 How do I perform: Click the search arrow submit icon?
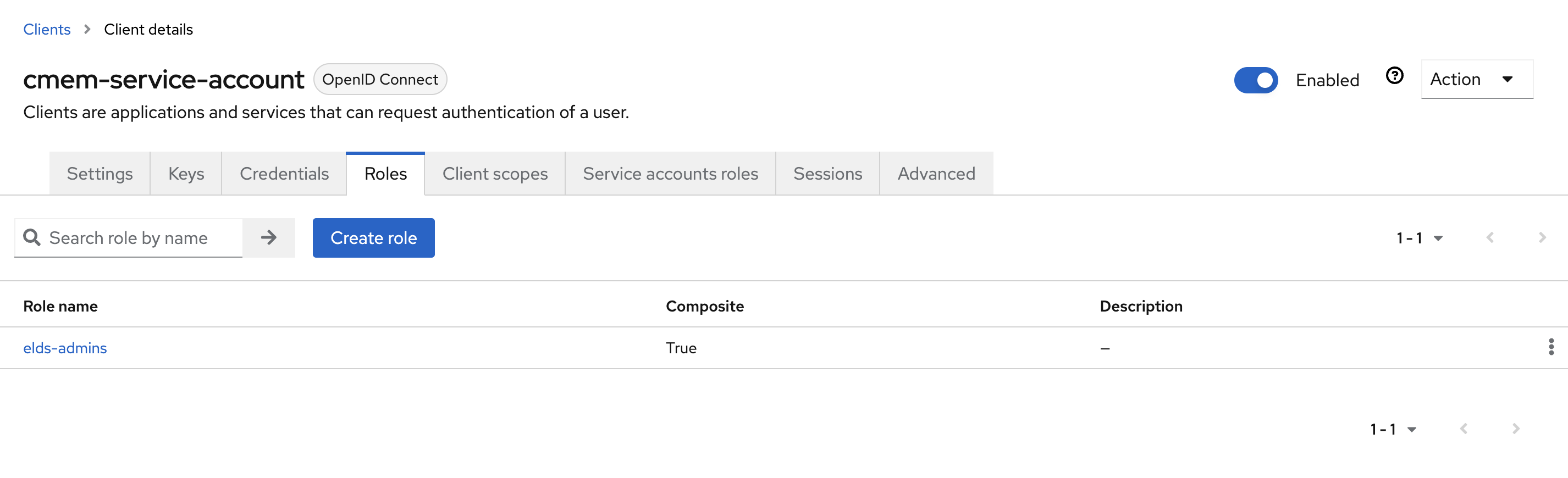point(268,238)
